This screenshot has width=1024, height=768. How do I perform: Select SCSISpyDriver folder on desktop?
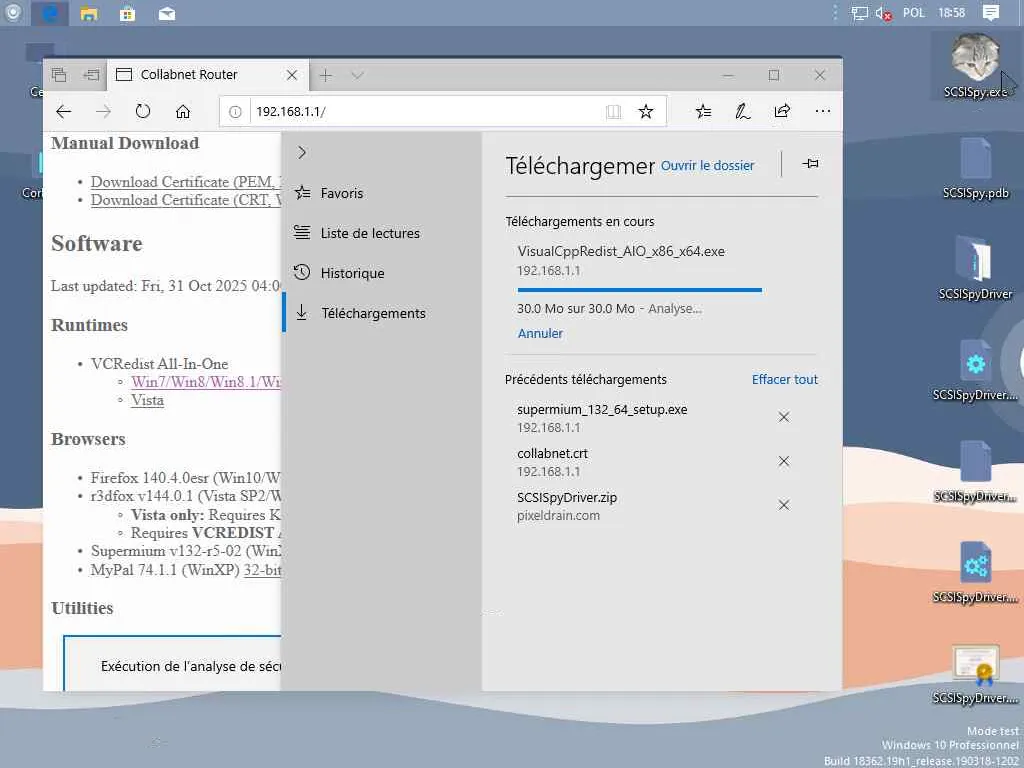pos(976,268)
